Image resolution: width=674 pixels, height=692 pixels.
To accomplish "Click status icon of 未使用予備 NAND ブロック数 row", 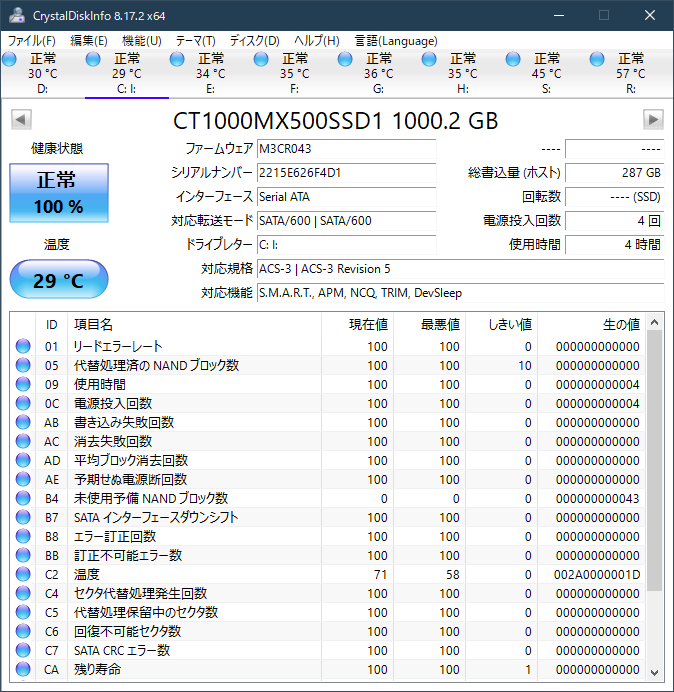I will tap(23, 498).
